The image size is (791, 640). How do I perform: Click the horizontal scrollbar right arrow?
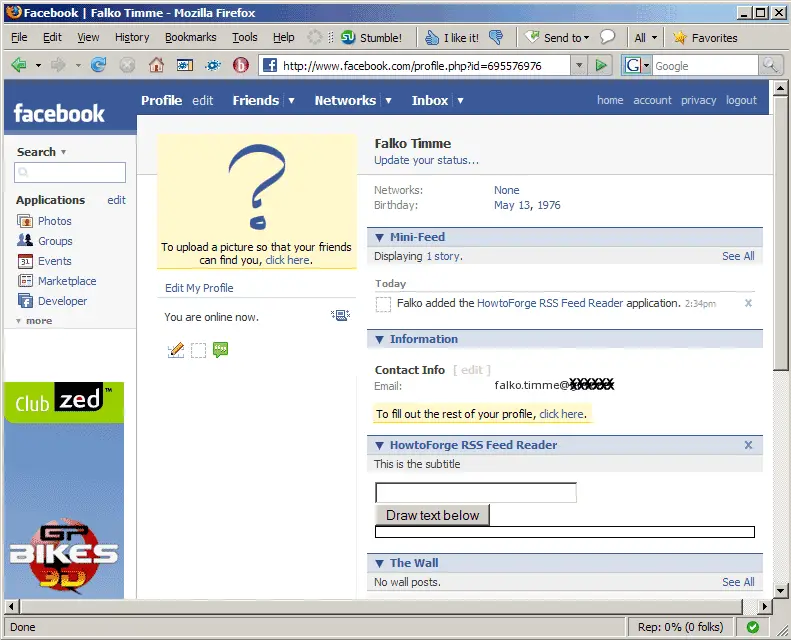pyautogui.click(x=765, y=606)
